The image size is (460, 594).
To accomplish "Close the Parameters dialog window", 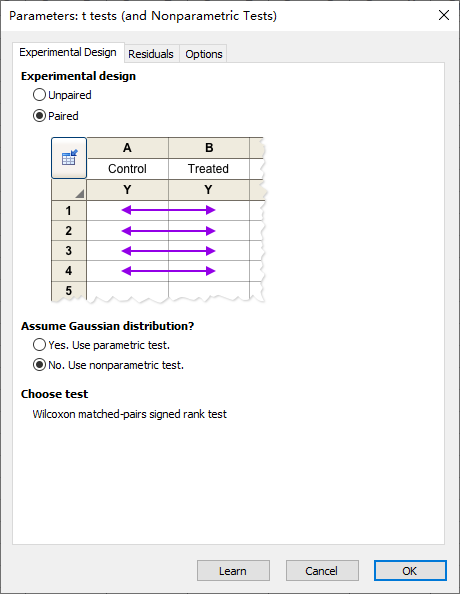I will coord(444,15).
